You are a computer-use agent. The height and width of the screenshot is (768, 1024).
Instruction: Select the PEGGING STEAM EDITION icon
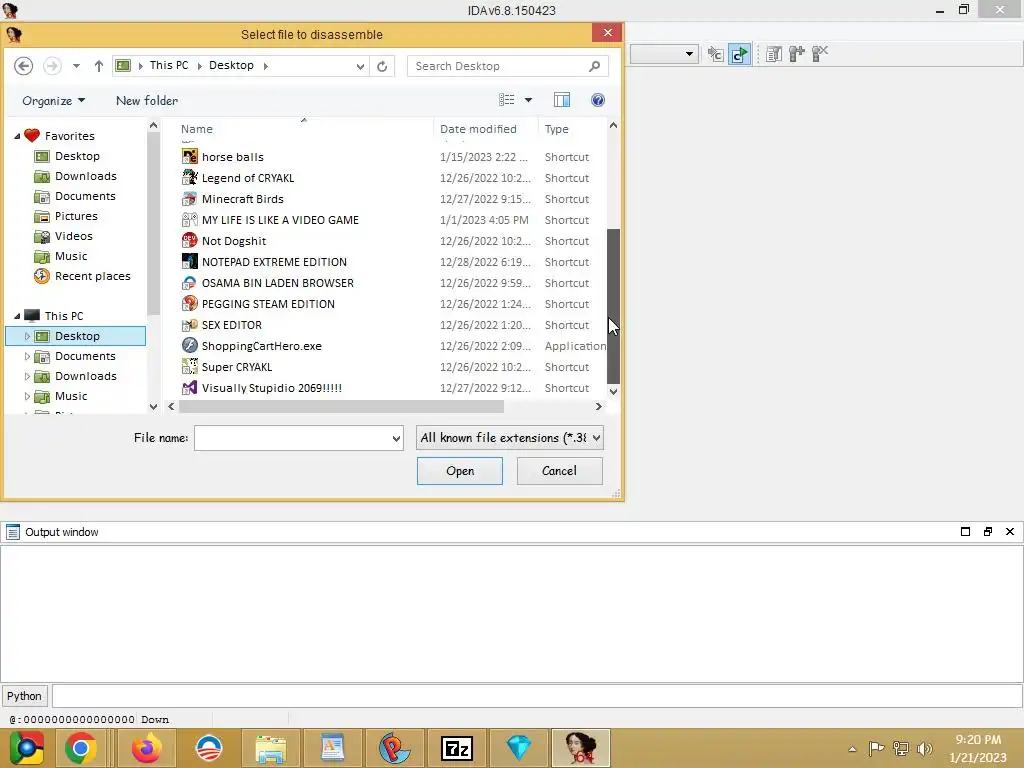coord(189,304)
